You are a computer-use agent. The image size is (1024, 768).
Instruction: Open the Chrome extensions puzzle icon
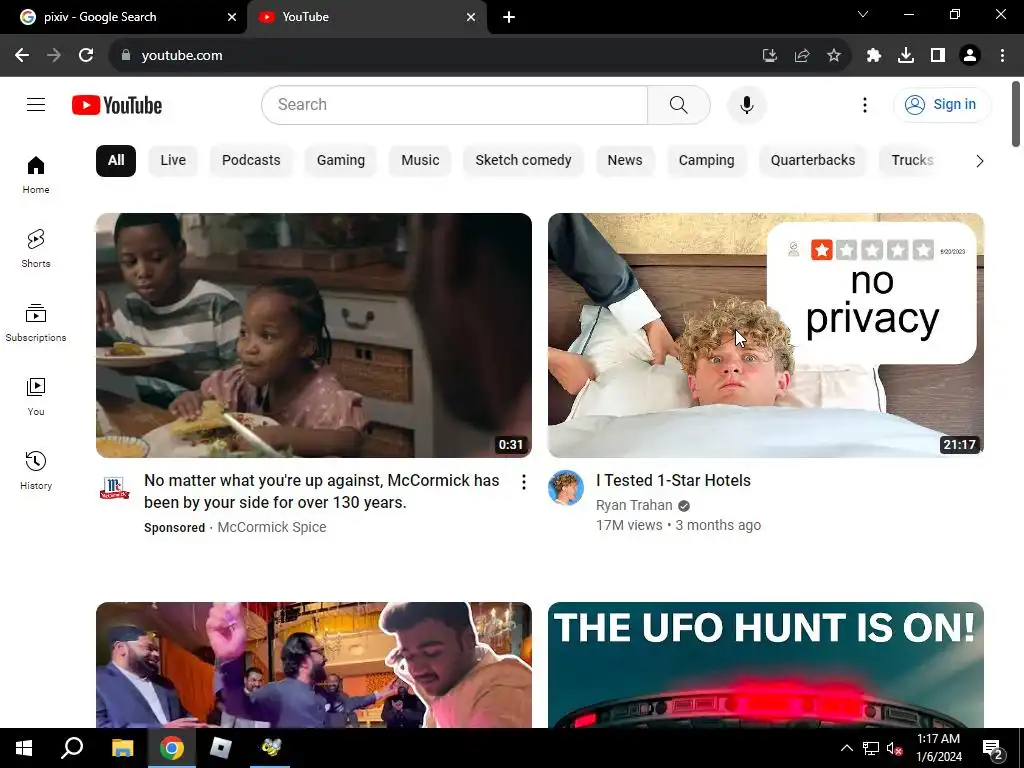874,56
